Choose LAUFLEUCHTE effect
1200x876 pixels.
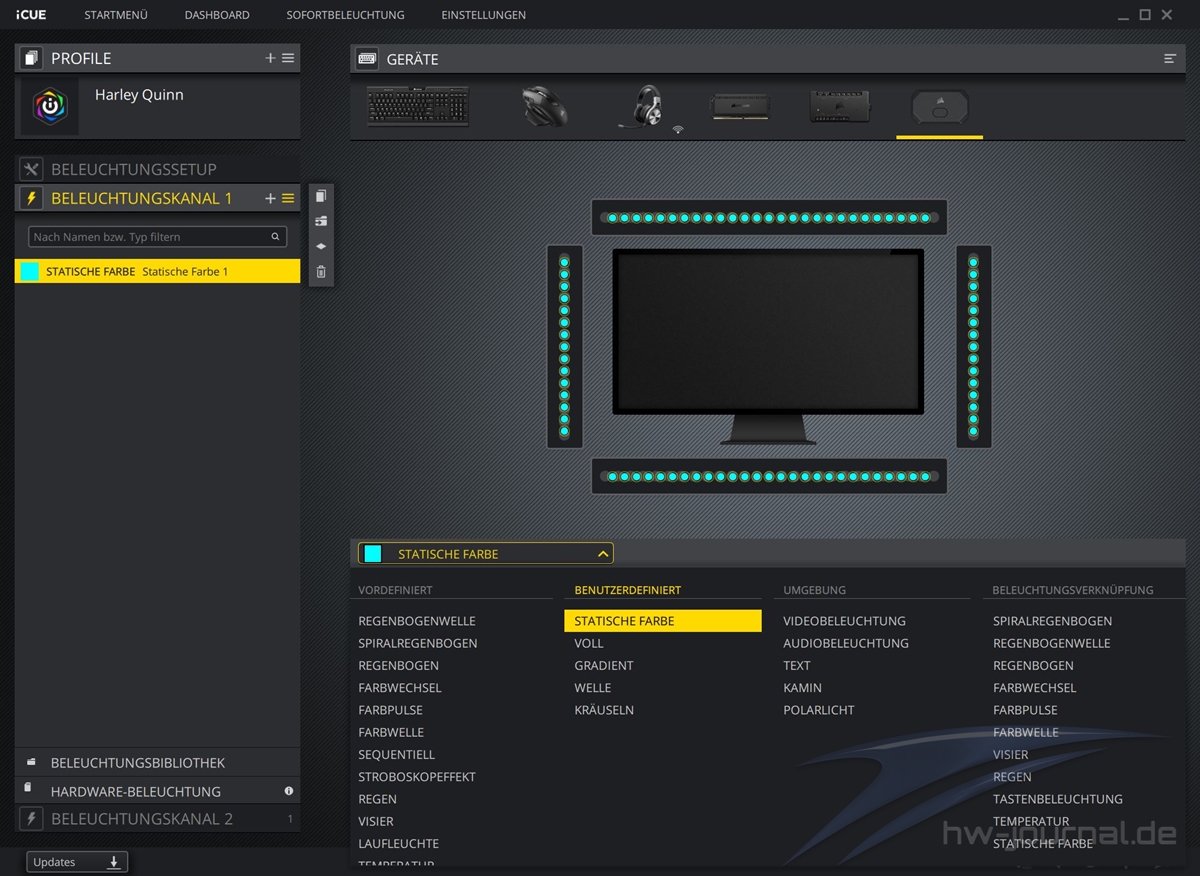tap(399, 844)
